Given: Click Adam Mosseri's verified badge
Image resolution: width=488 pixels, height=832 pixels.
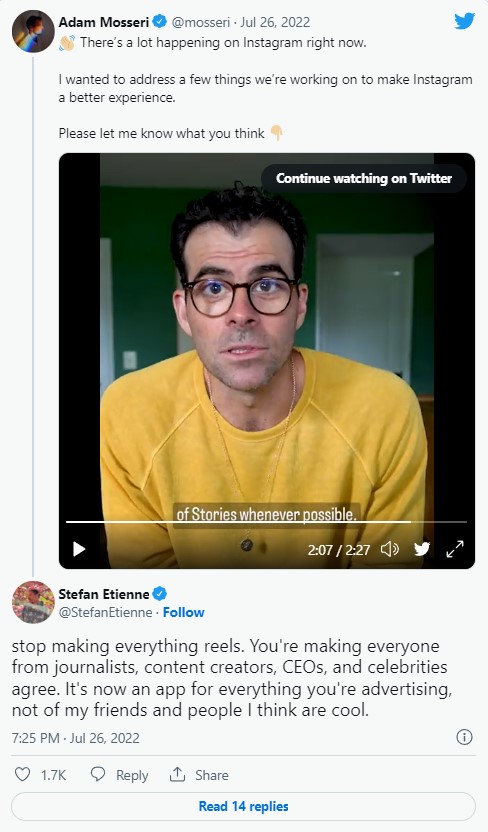Looking at the screenshot, I should click(x=160, y=22).
